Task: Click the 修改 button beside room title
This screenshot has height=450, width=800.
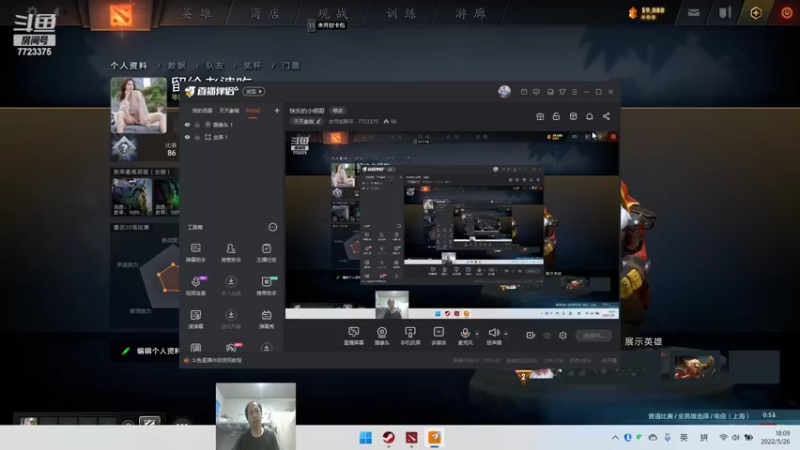Action: click(x=338, y=111)
